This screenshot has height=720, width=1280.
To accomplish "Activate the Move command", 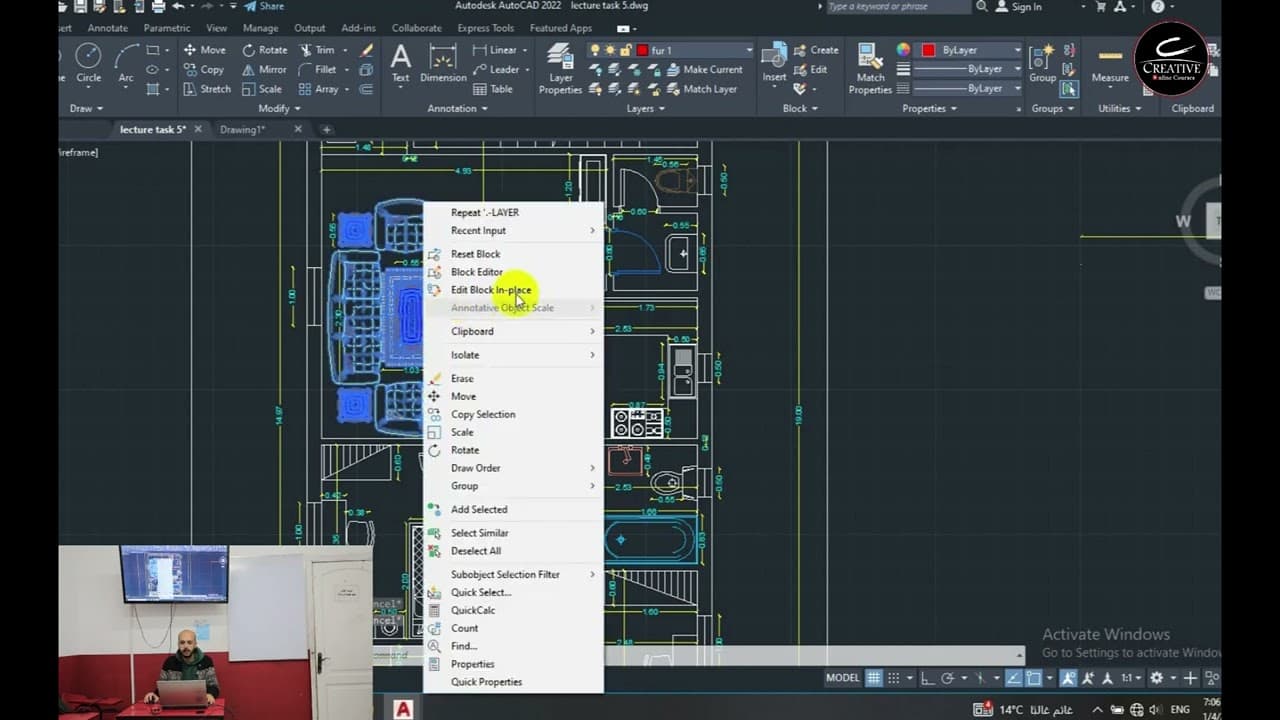I will point(204,50).
